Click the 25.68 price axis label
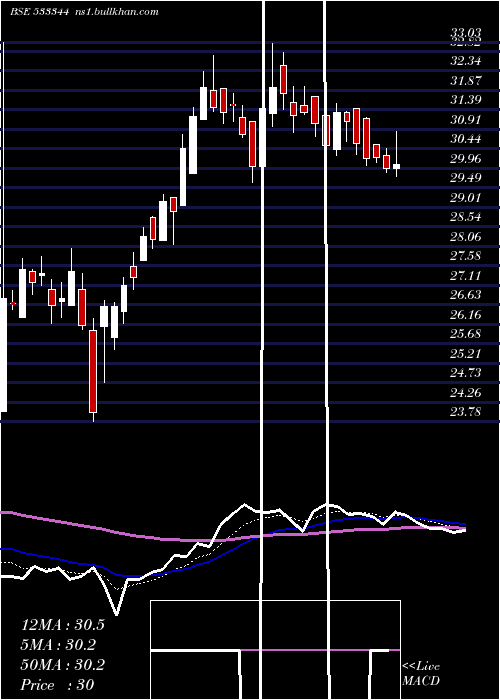500x700 pixels. point(466,334)
